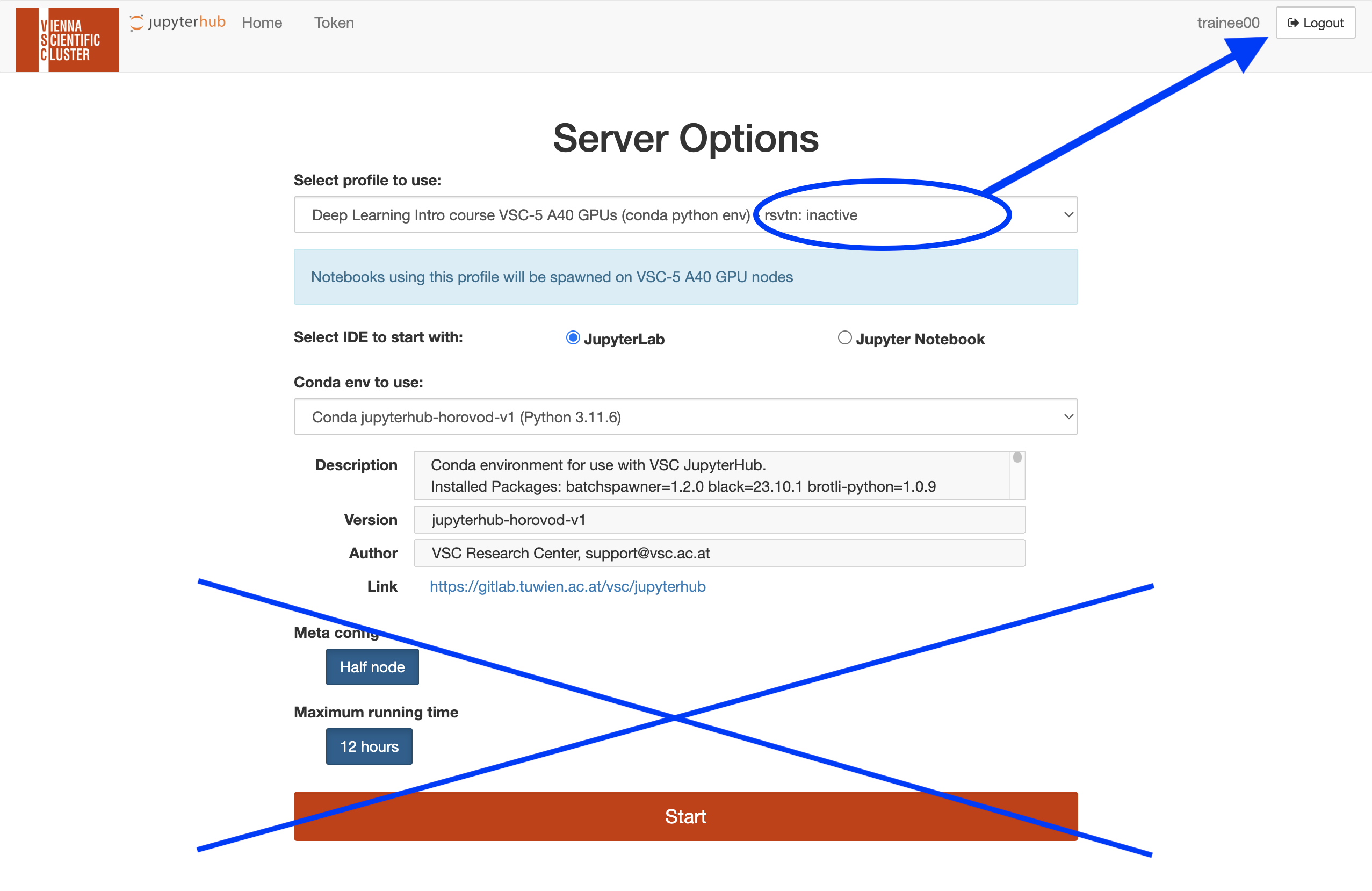
Task: Open the Token page
Action: click(334, 23)
